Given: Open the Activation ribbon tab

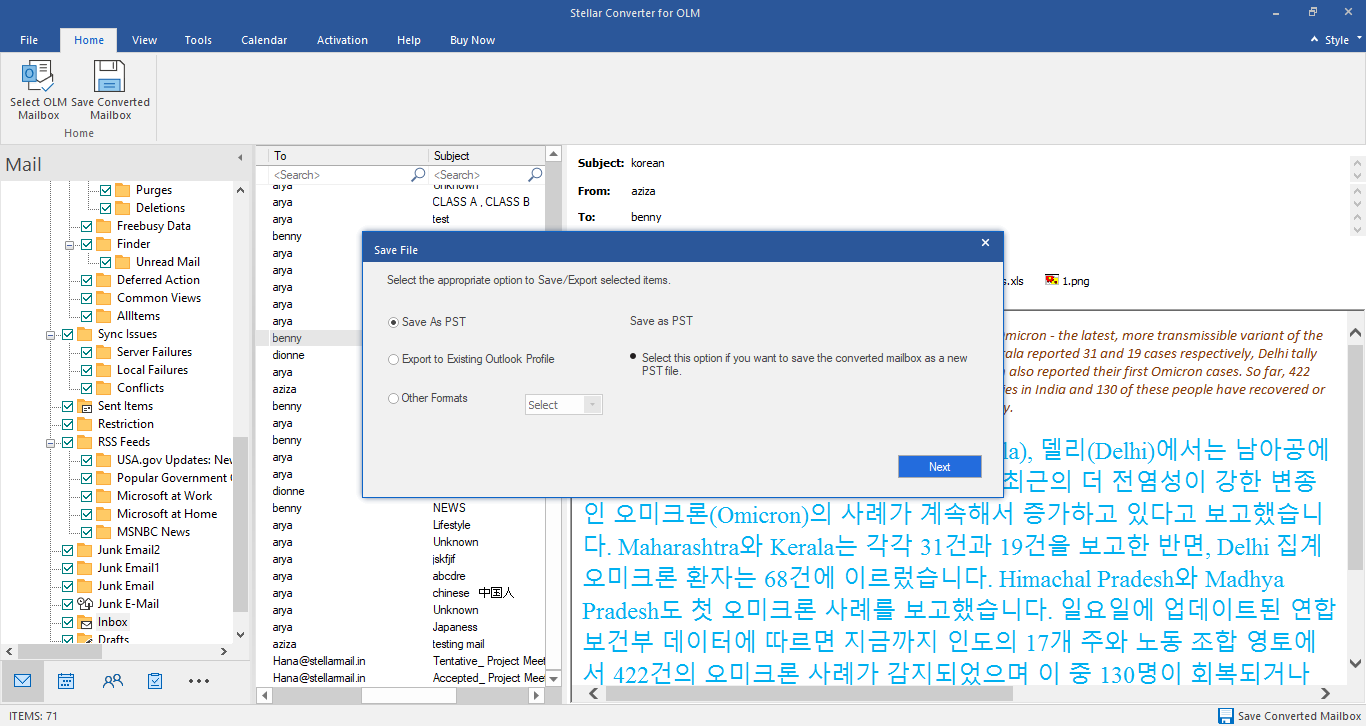Looking at the screenshot, I should tap(342, 40).
